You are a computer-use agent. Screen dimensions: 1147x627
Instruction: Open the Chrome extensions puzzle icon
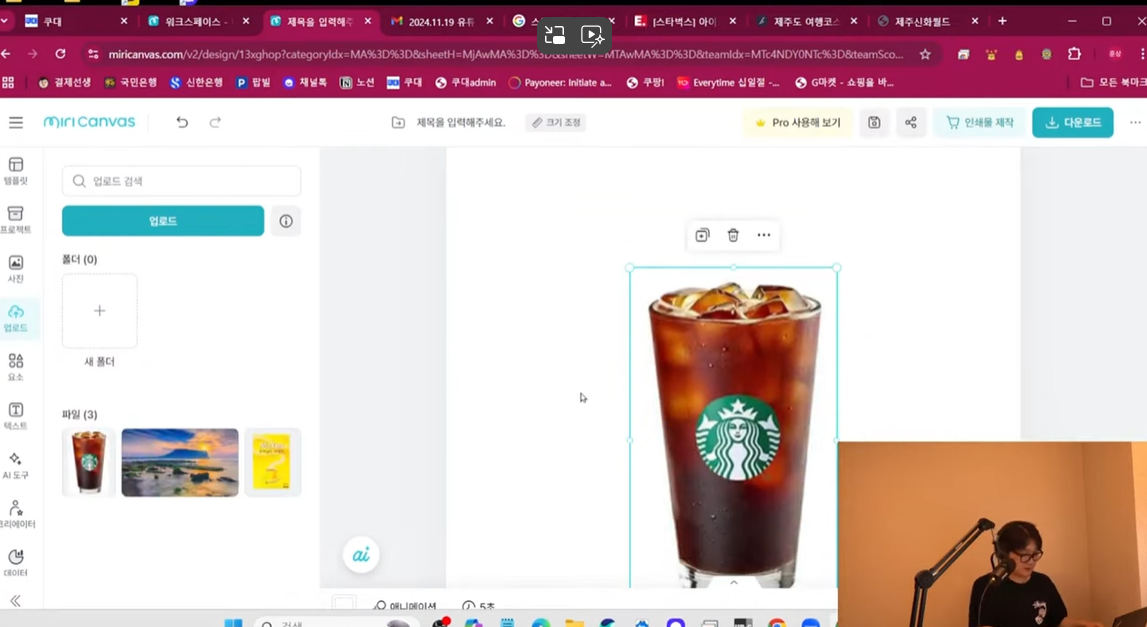coord(1074,54)
